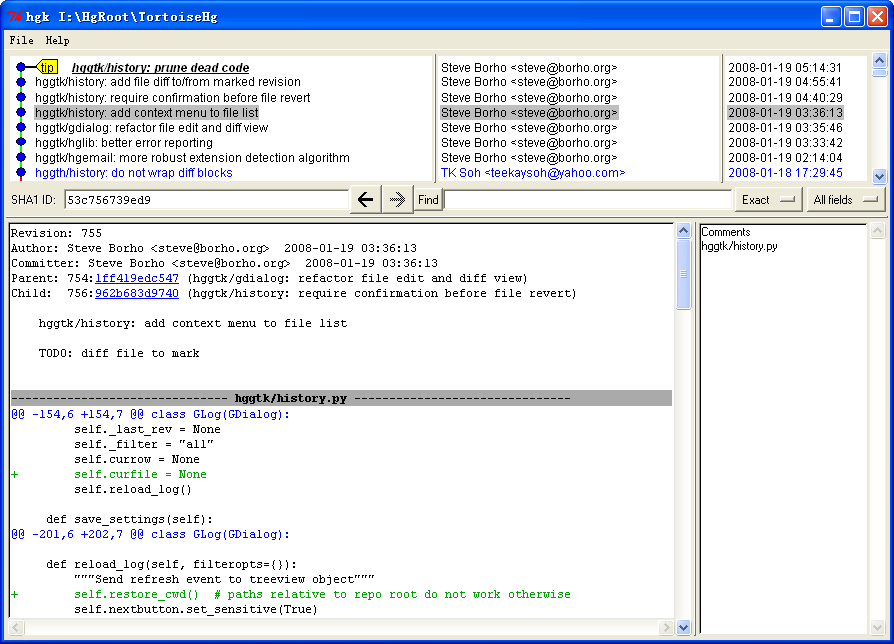Click the diff pane's scroll down arrow
Image resolution: width=894 pixels, height=644 pixels.
coord(683,627)
